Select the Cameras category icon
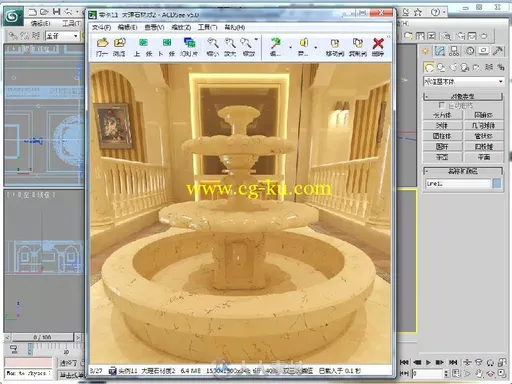The height and width of the screenshot is (384, 512). coord(465,67)
